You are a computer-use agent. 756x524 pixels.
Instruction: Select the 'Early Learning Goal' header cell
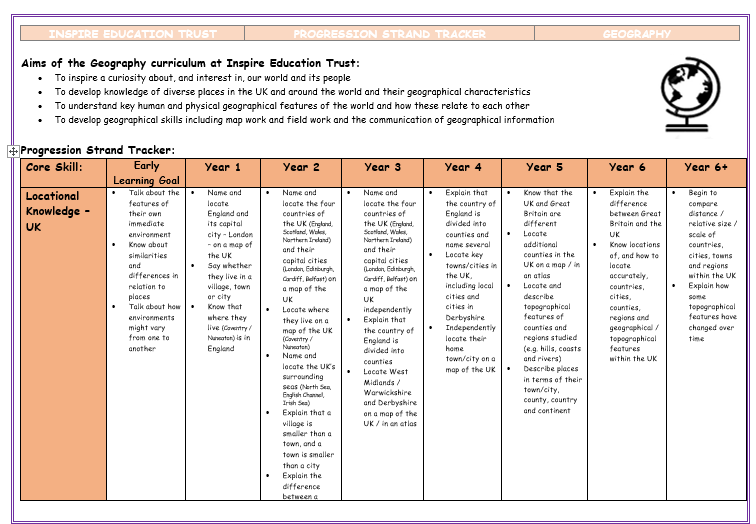click(146, 173)
